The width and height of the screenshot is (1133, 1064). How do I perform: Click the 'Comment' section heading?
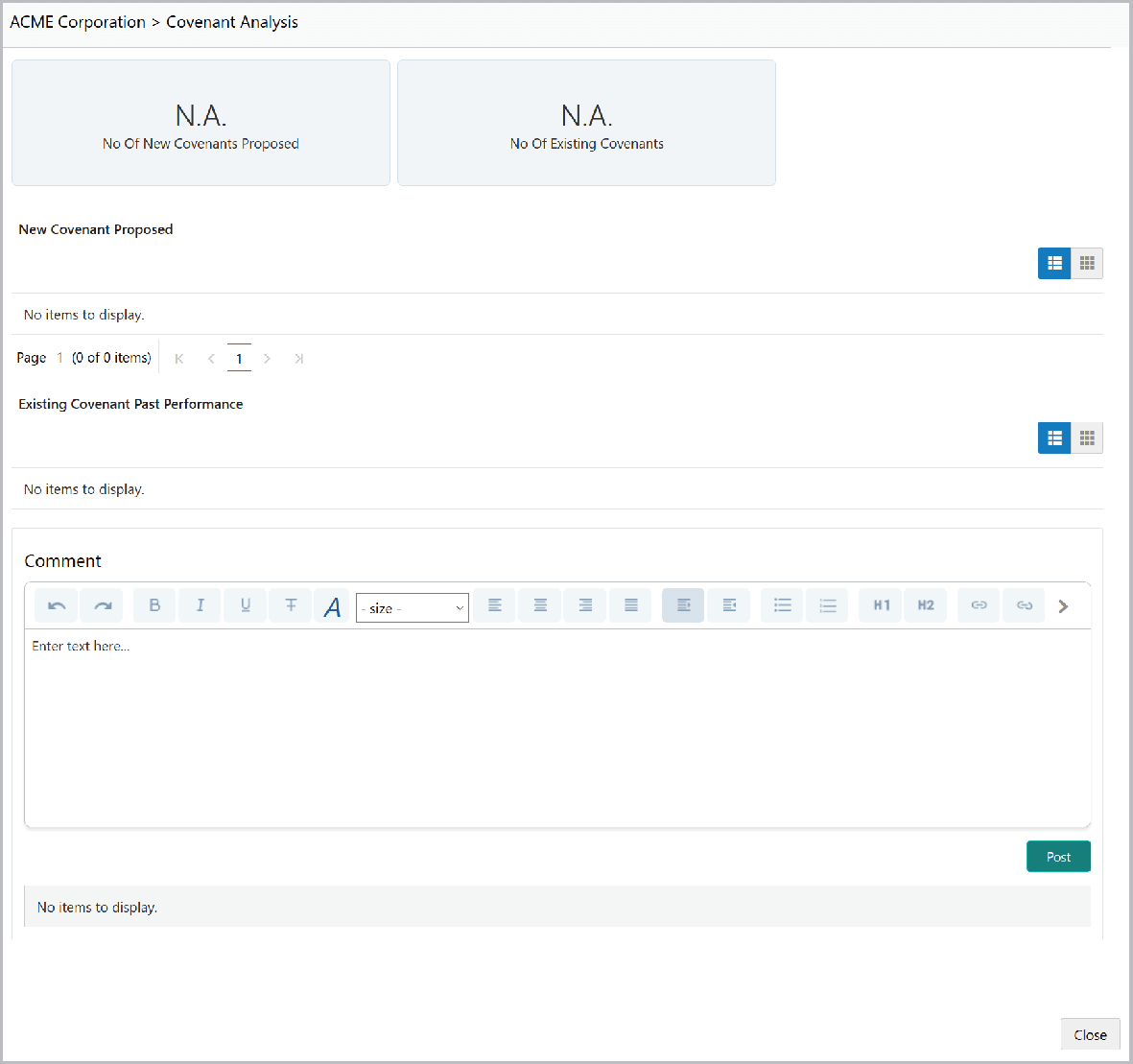pyautogui.click(x=63, y=561)
